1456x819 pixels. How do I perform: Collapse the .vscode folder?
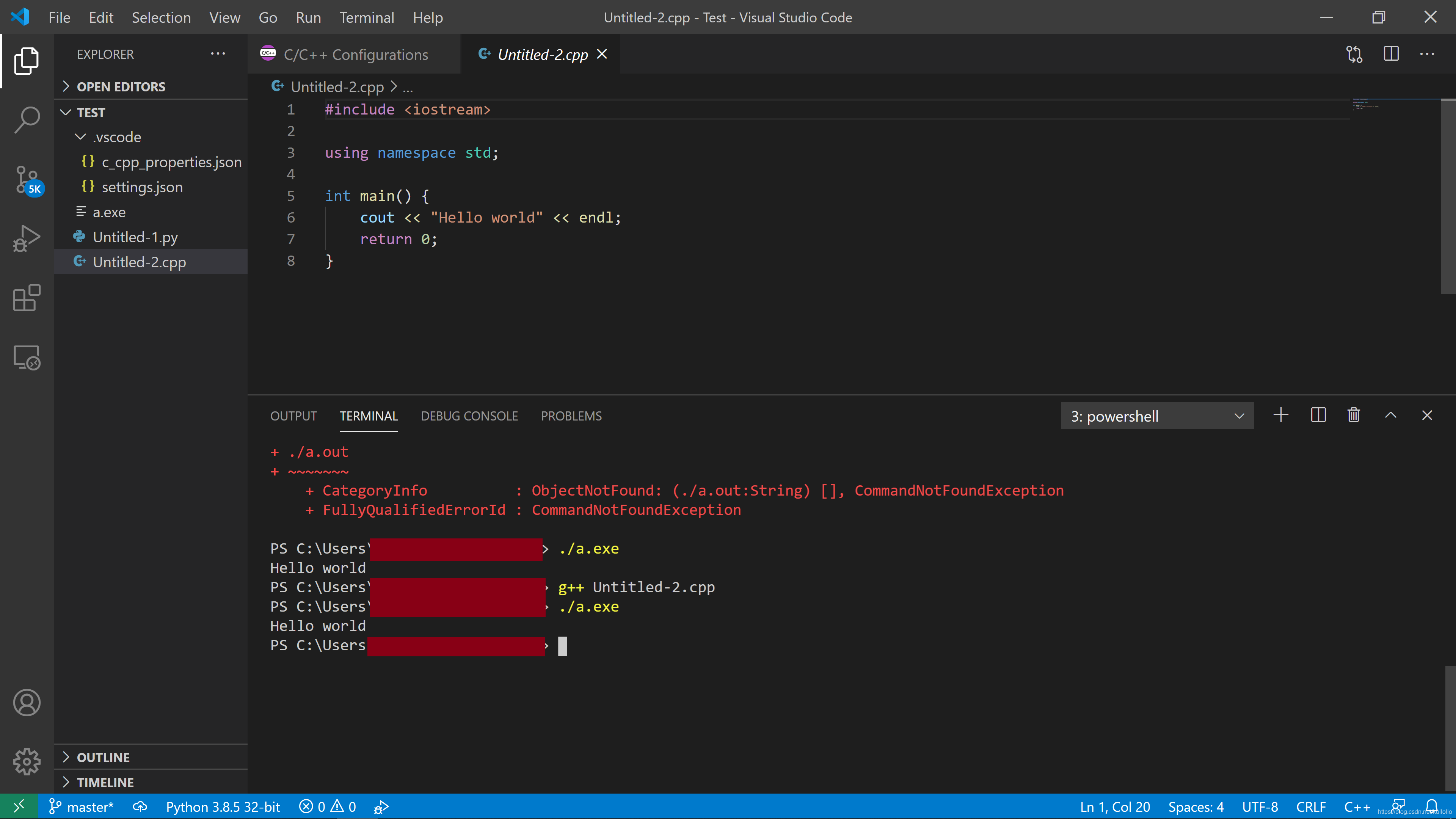tap(116, 137)
